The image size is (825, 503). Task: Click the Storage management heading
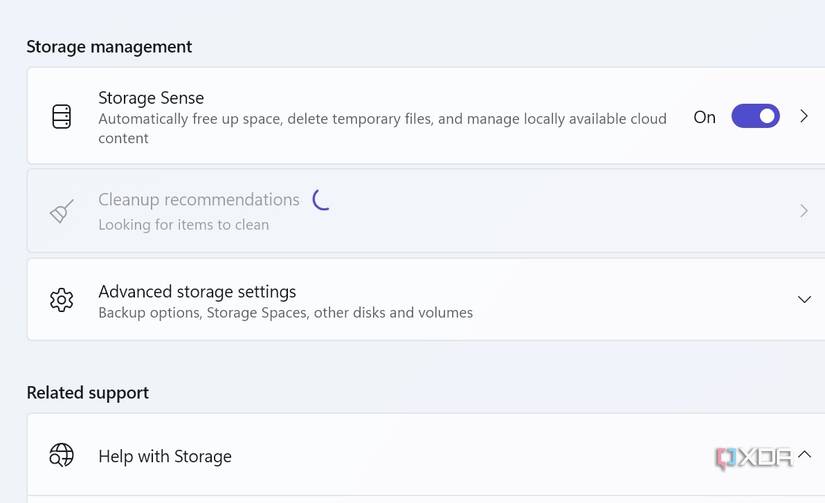(109, 47)
